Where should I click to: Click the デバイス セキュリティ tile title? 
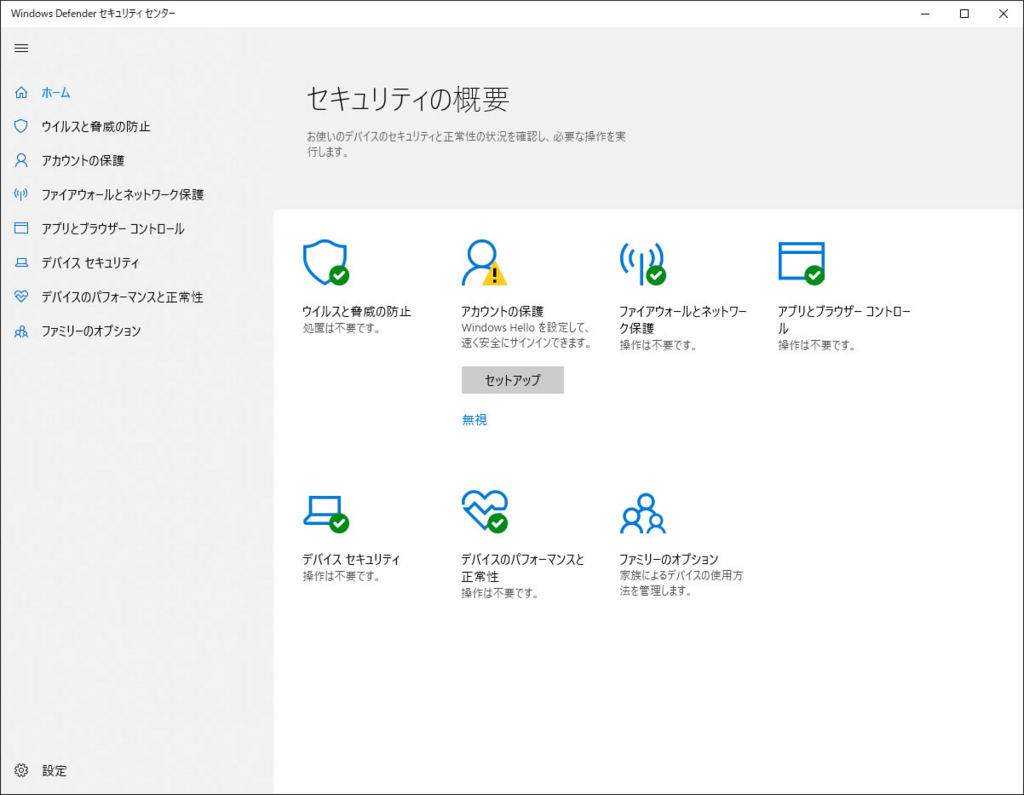351,559
